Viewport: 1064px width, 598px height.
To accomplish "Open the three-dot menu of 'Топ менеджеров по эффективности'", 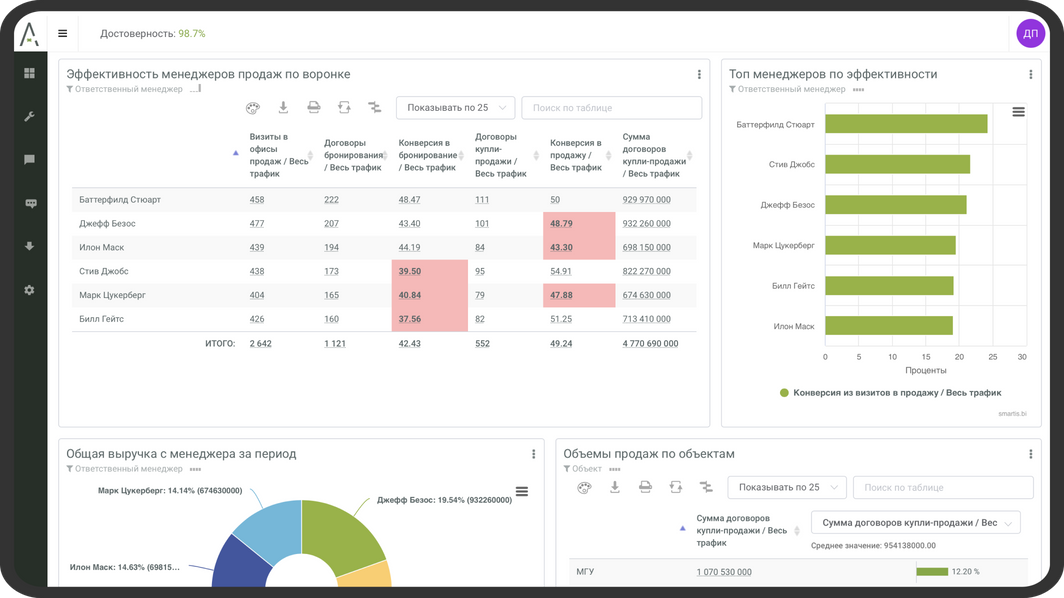I will 1031,74.
